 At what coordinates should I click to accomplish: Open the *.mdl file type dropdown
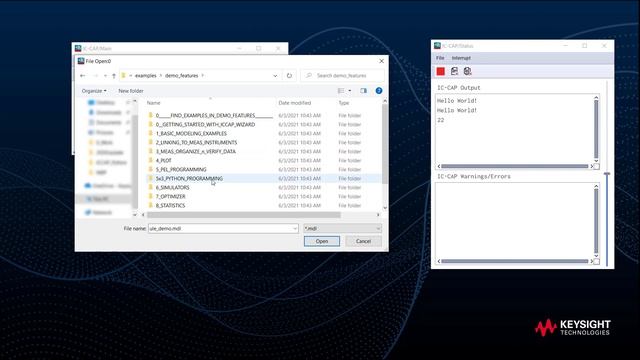pyautogui.click(x=342, y=229)
